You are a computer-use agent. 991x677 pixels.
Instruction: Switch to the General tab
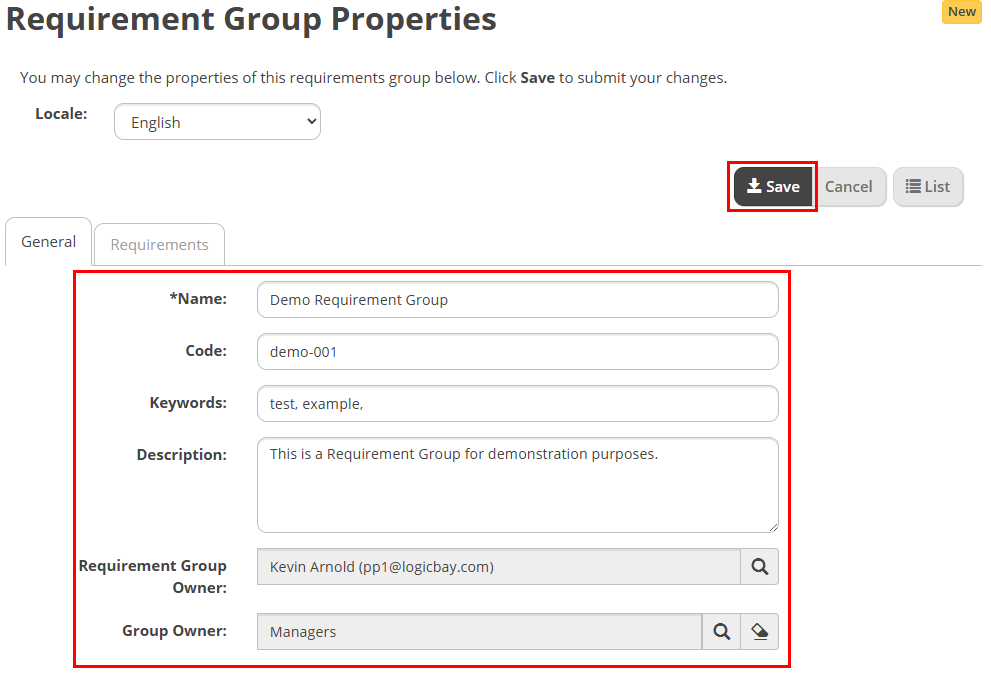49,242
